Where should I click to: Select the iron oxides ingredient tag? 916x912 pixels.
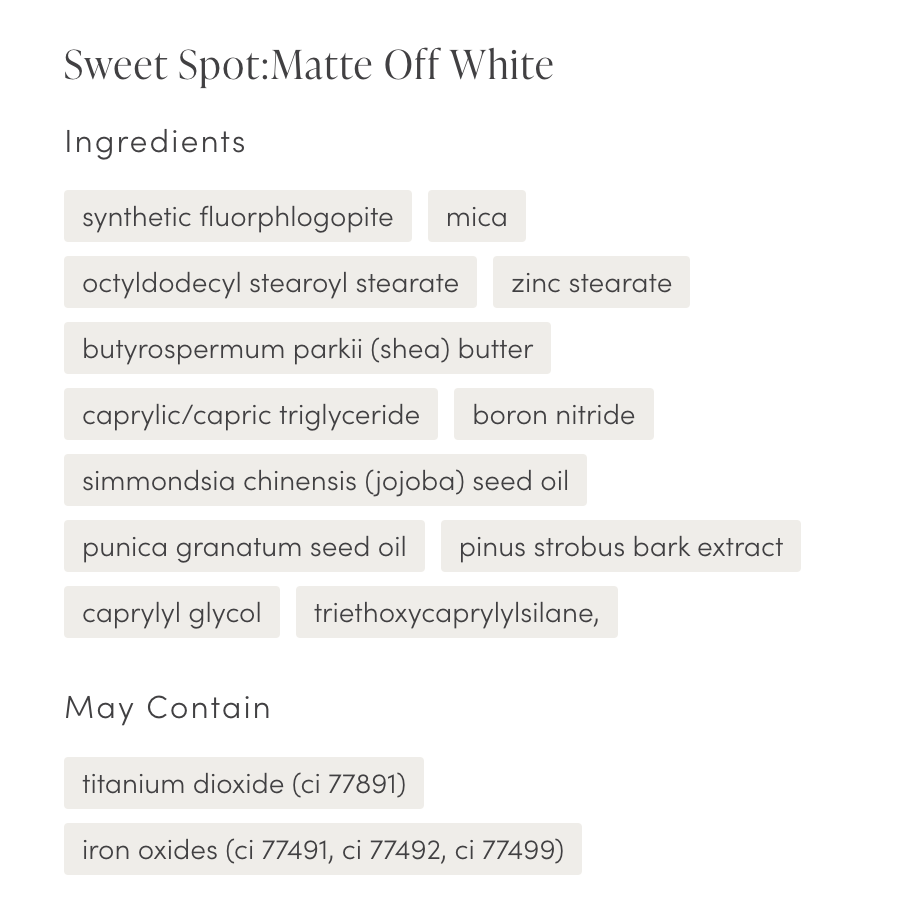point(322,849)
